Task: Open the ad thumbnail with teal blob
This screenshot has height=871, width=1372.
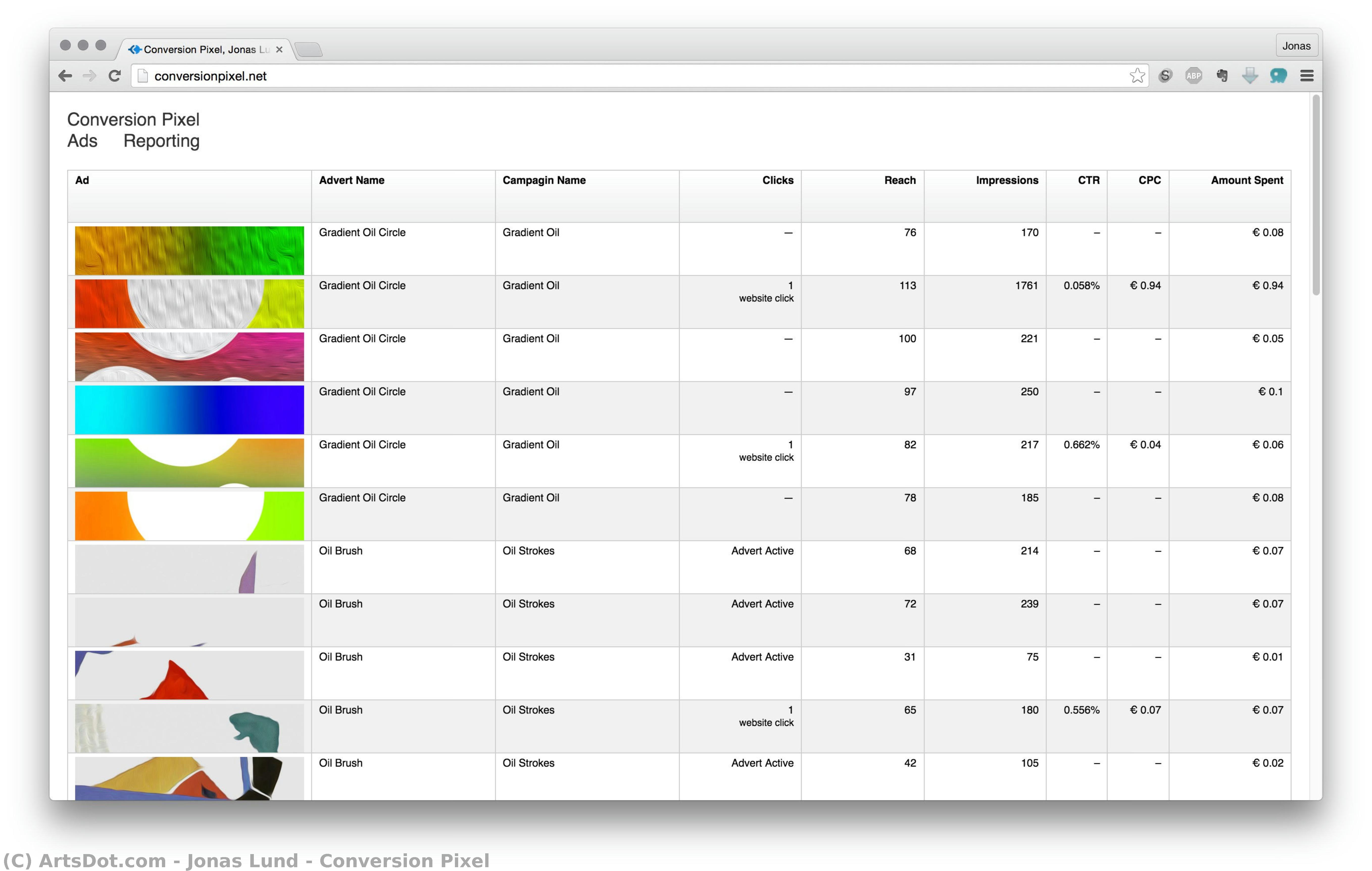Action: click(190, 728)
